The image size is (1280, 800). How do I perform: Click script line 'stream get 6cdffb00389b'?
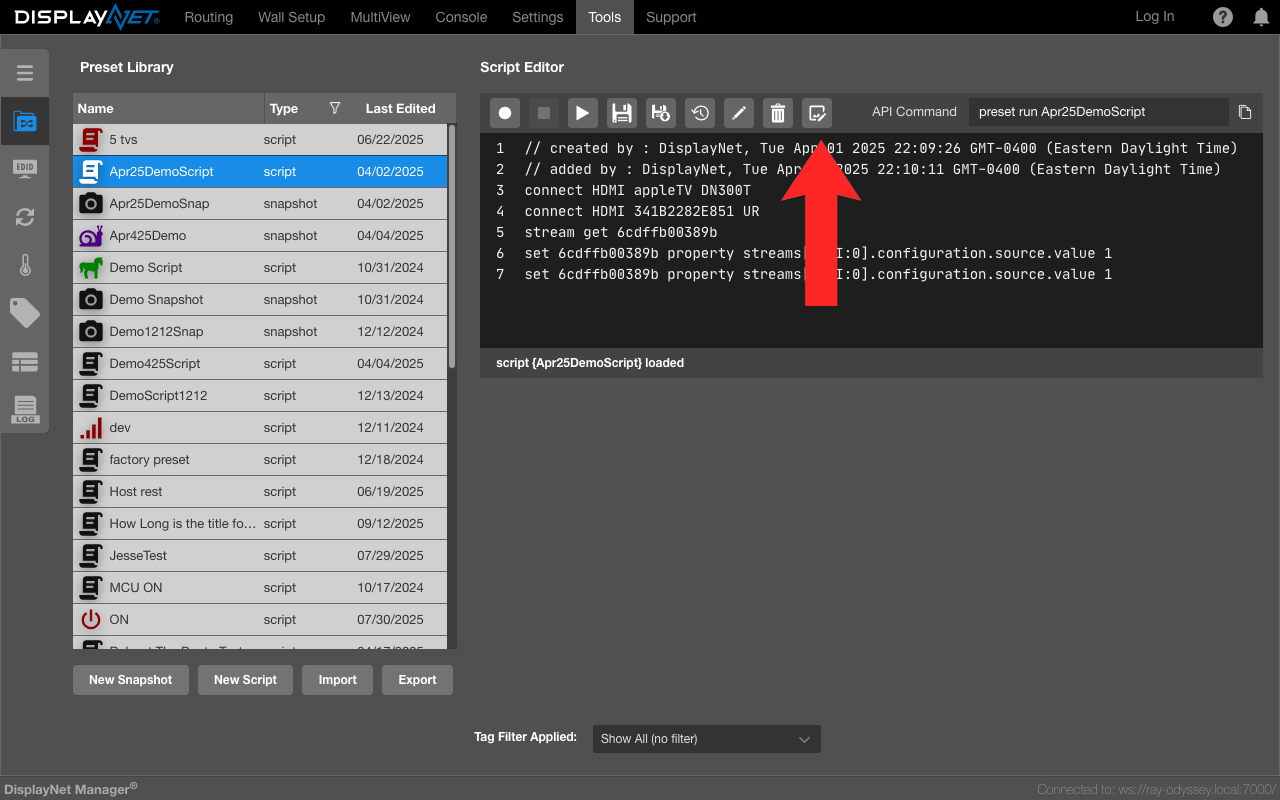point(620,232)
